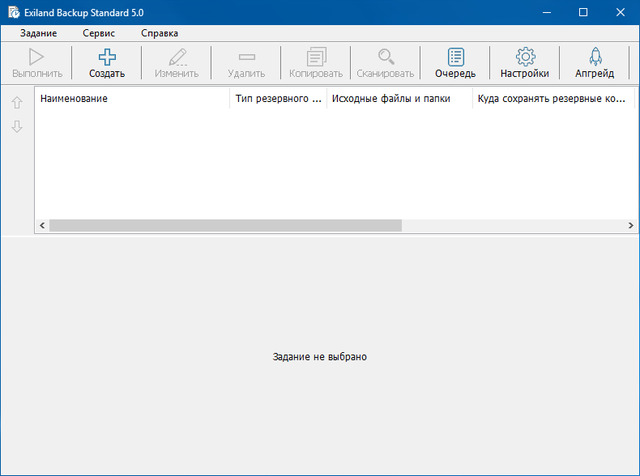
Task: Open the Очередь (Queue) list icon
Action: coord(455,57)
